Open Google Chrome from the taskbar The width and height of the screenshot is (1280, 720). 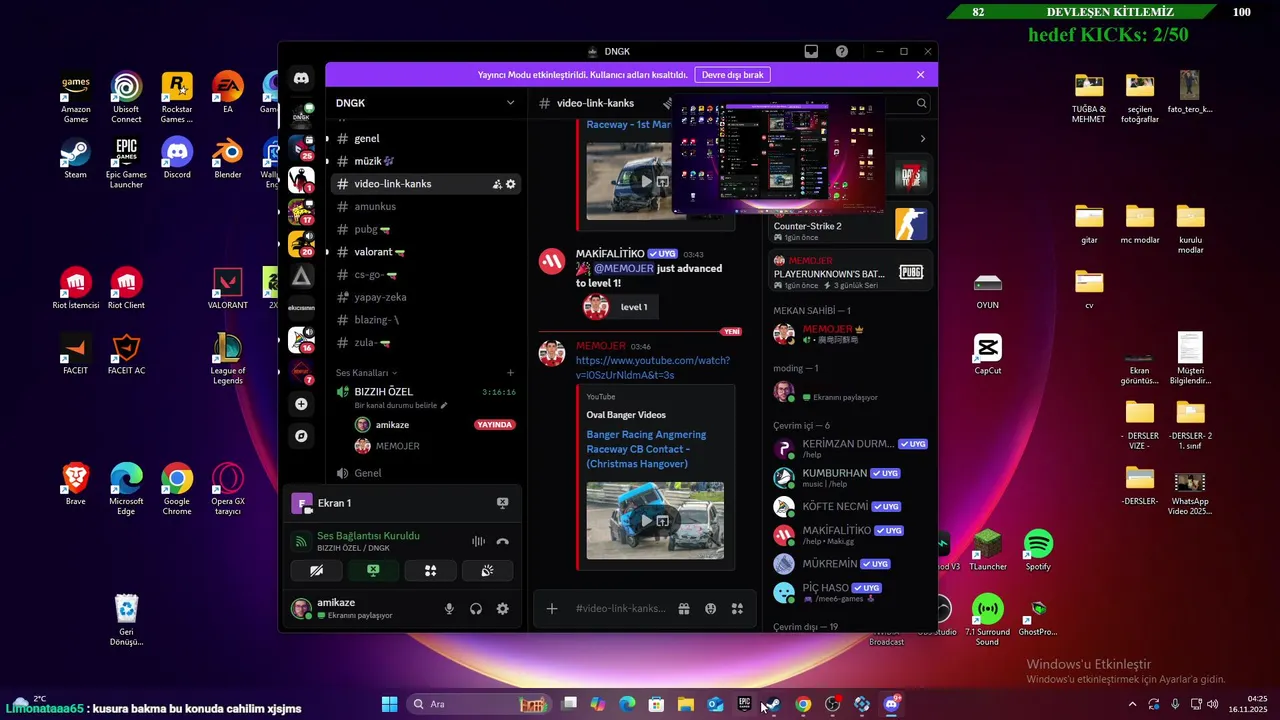pos(803,704)
